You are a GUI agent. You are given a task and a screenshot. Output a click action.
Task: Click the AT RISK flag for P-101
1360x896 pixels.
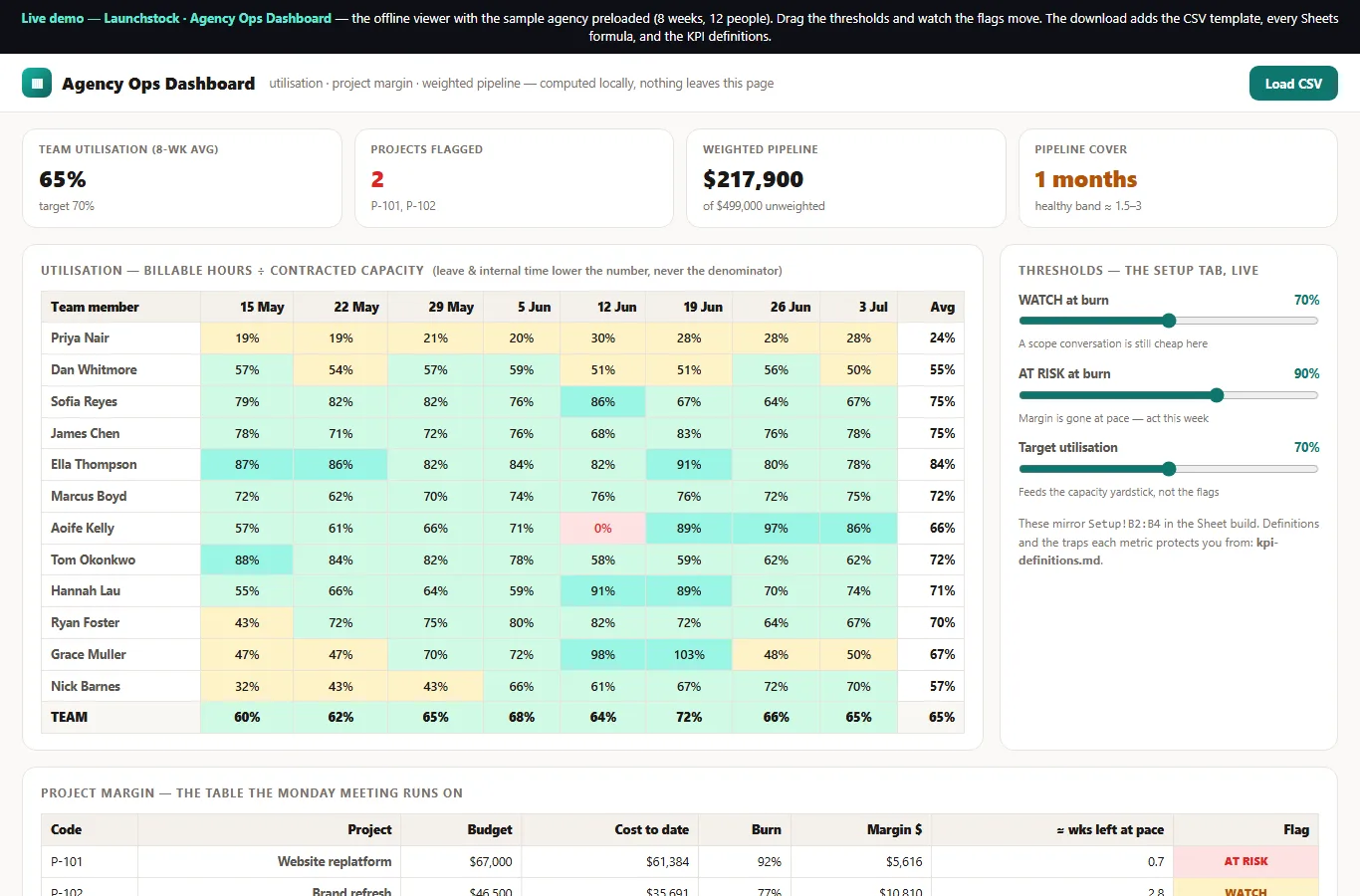tap(1246, 861)
